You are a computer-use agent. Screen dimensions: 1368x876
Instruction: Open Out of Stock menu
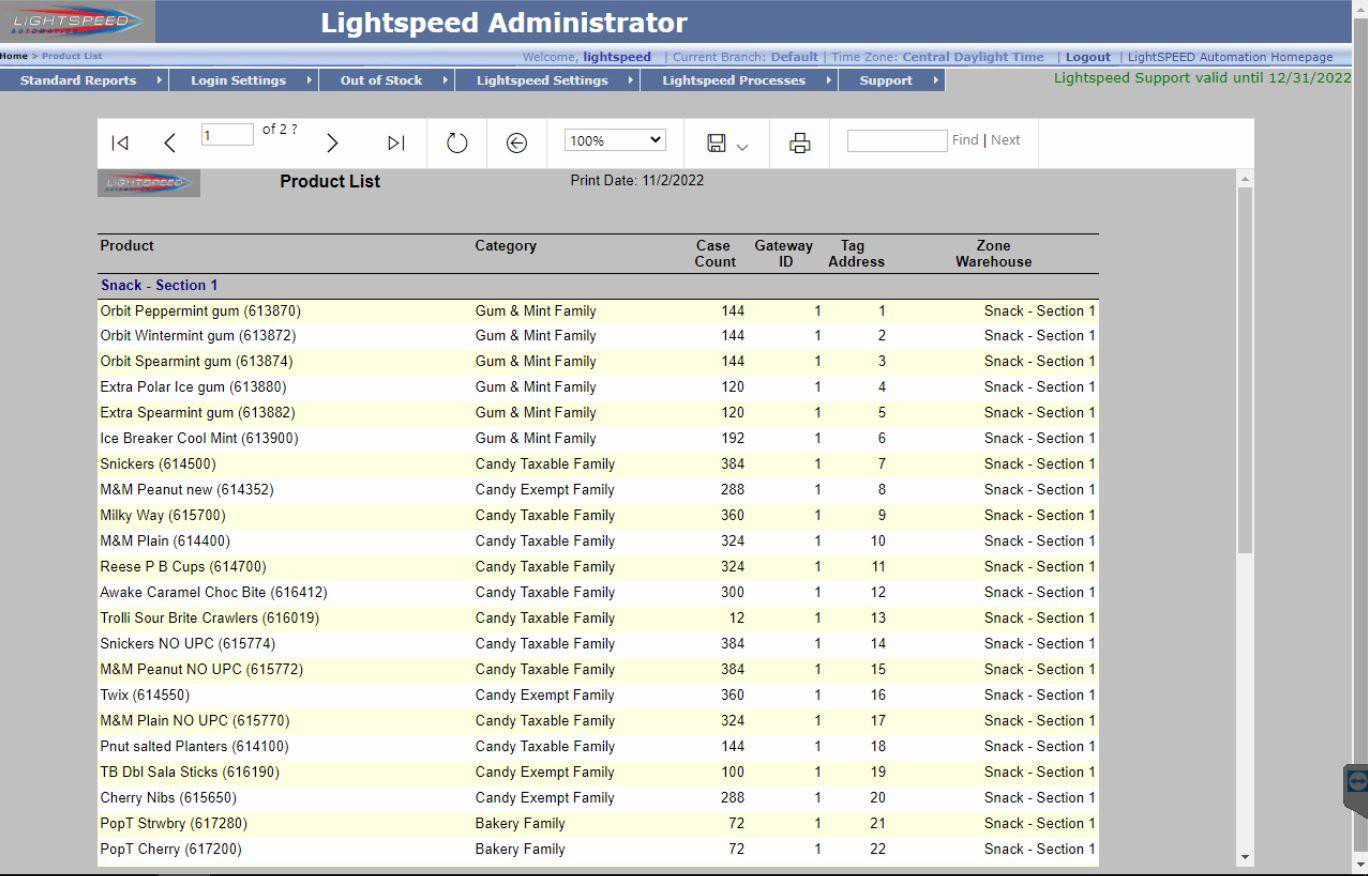(388, 80)
